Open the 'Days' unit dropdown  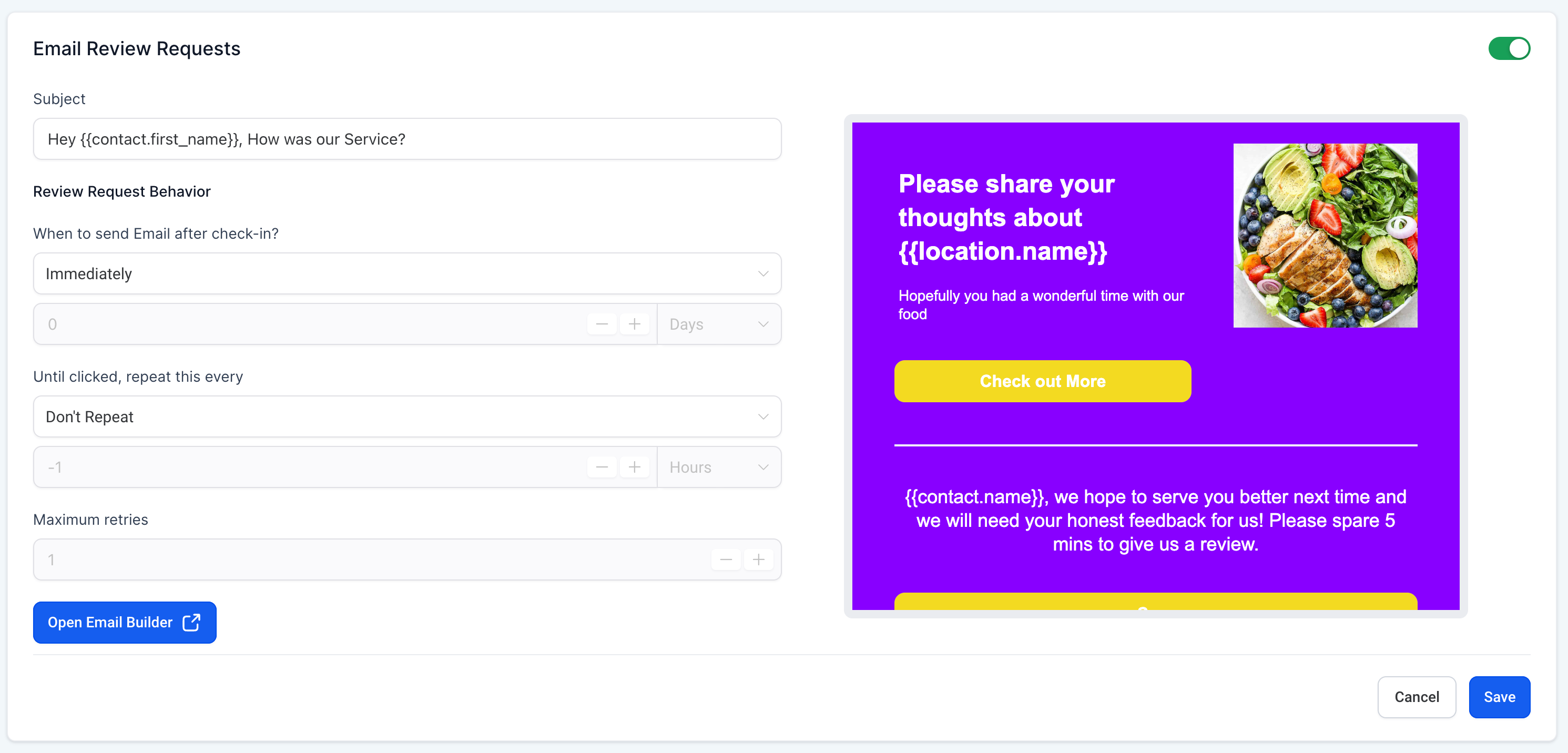(x=719, y=323)
